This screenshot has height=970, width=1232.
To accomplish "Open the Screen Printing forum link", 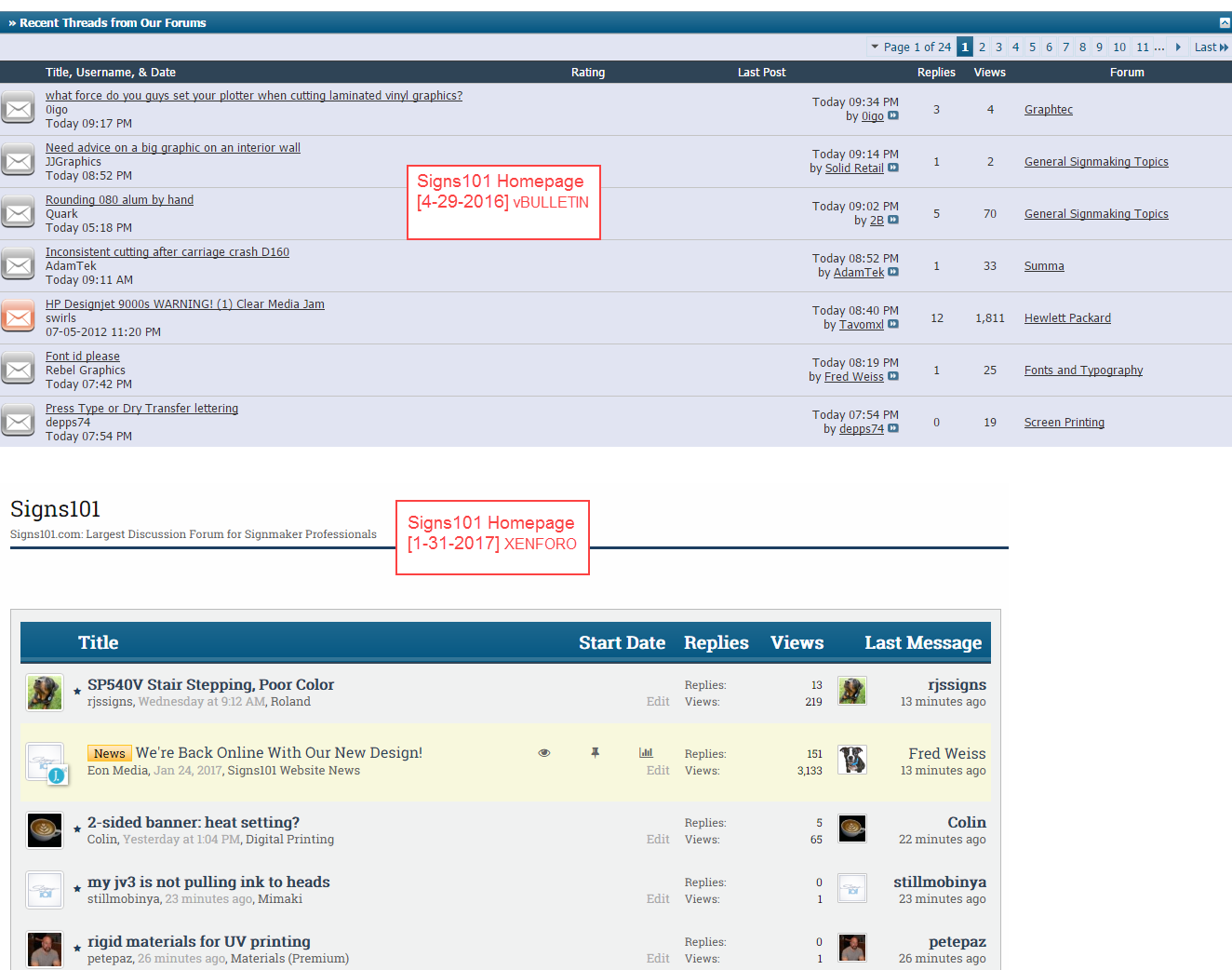I will [x=1065, y=422].
